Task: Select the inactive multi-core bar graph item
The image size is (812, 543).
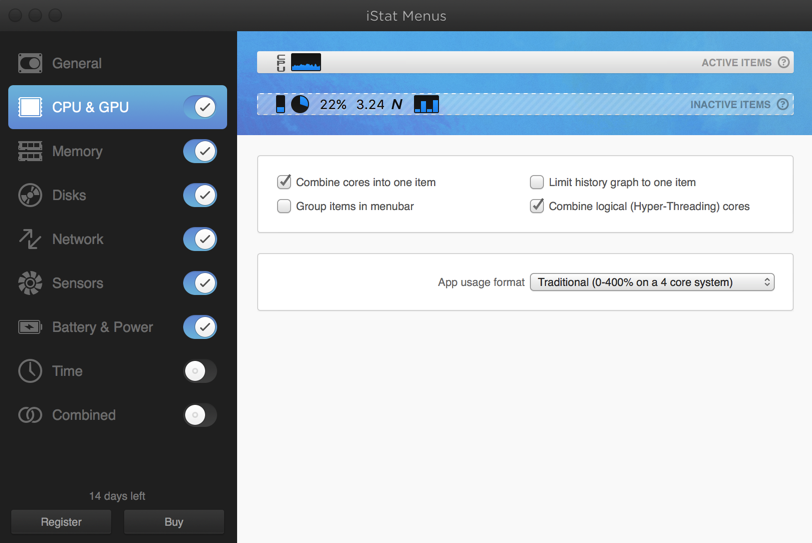Action: 426,104
